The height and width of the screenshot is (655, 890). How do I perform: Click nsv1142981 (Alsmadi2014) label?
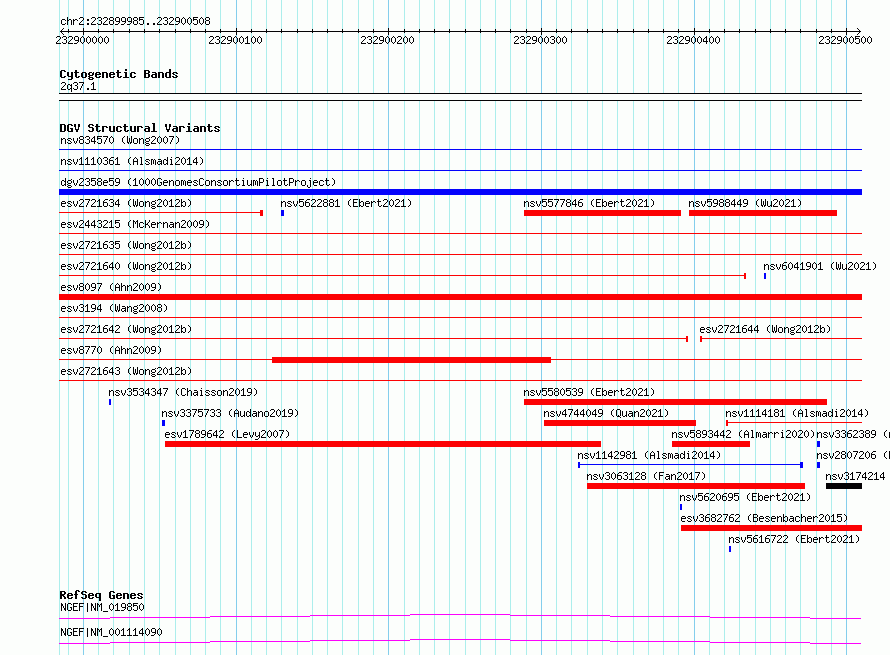click(649, 455)
